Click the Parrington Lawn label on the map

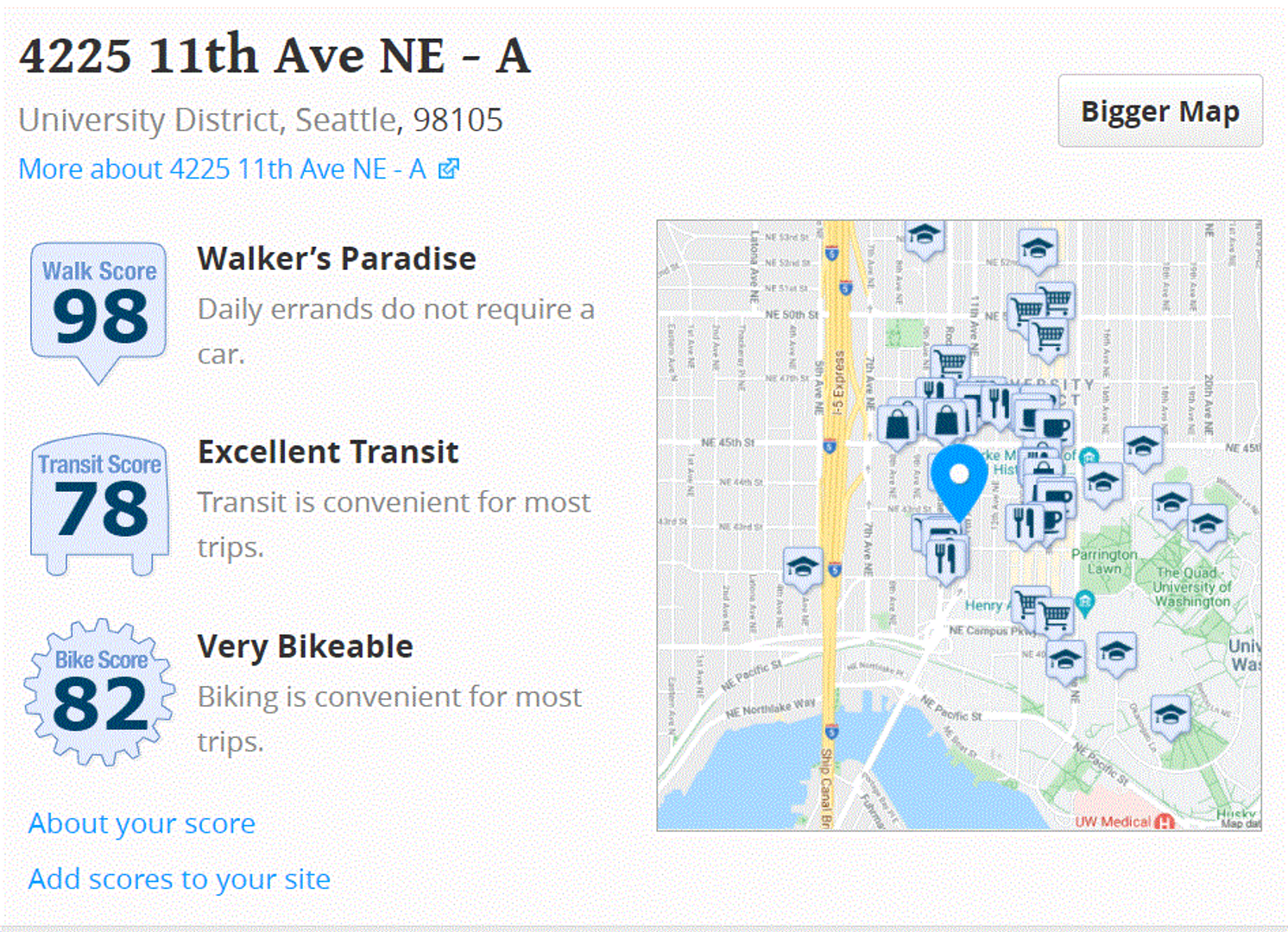[1103, 561]
